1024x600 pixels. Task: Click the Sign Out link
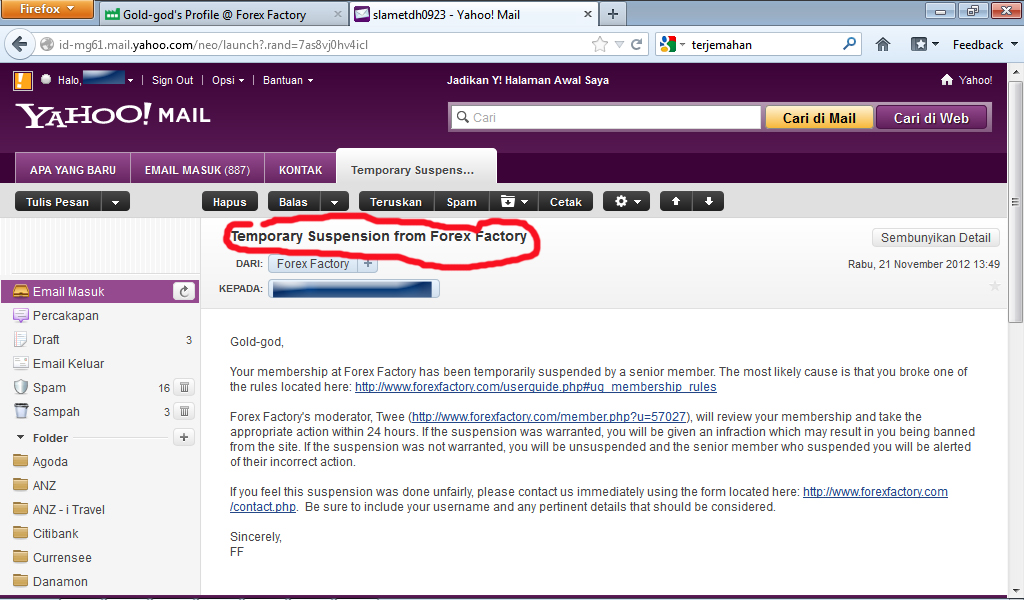click(x=172, y=80)
